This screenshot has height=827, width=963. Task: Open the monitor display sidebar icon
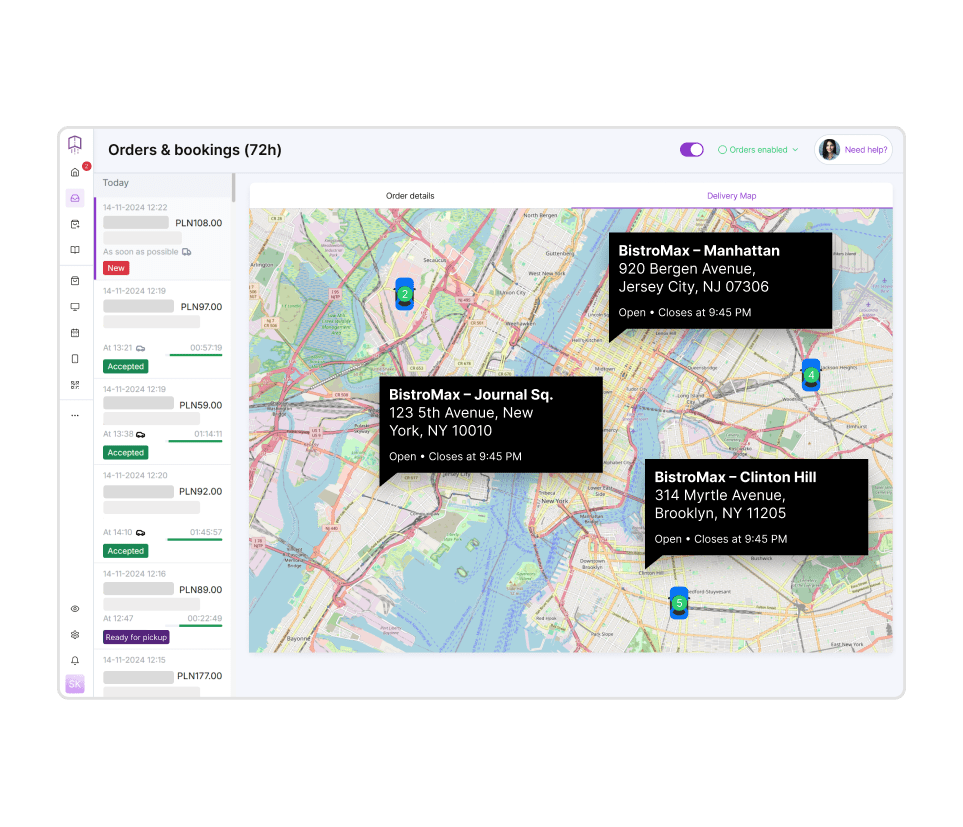75,307
